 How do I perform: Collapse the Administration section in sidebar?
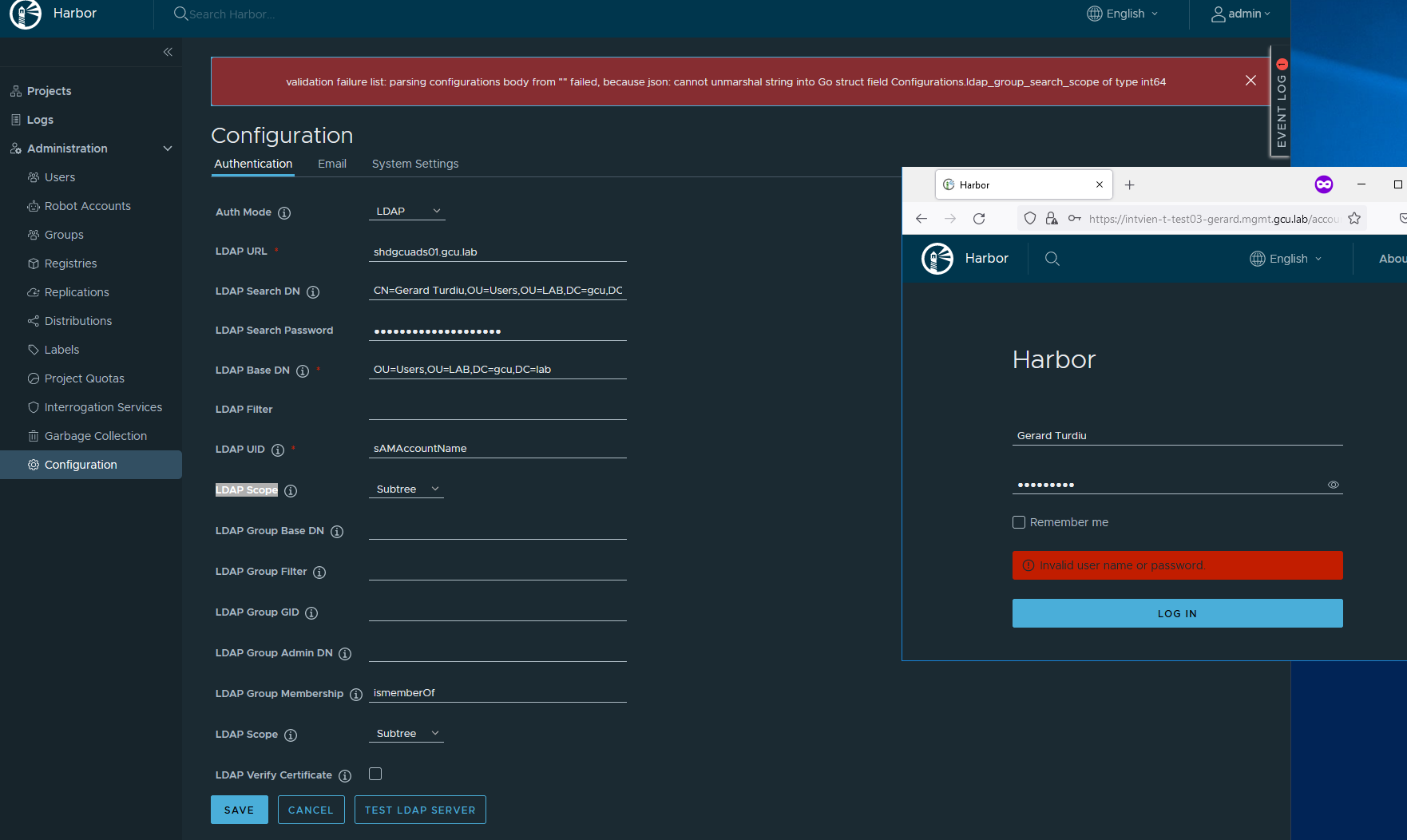168,149
